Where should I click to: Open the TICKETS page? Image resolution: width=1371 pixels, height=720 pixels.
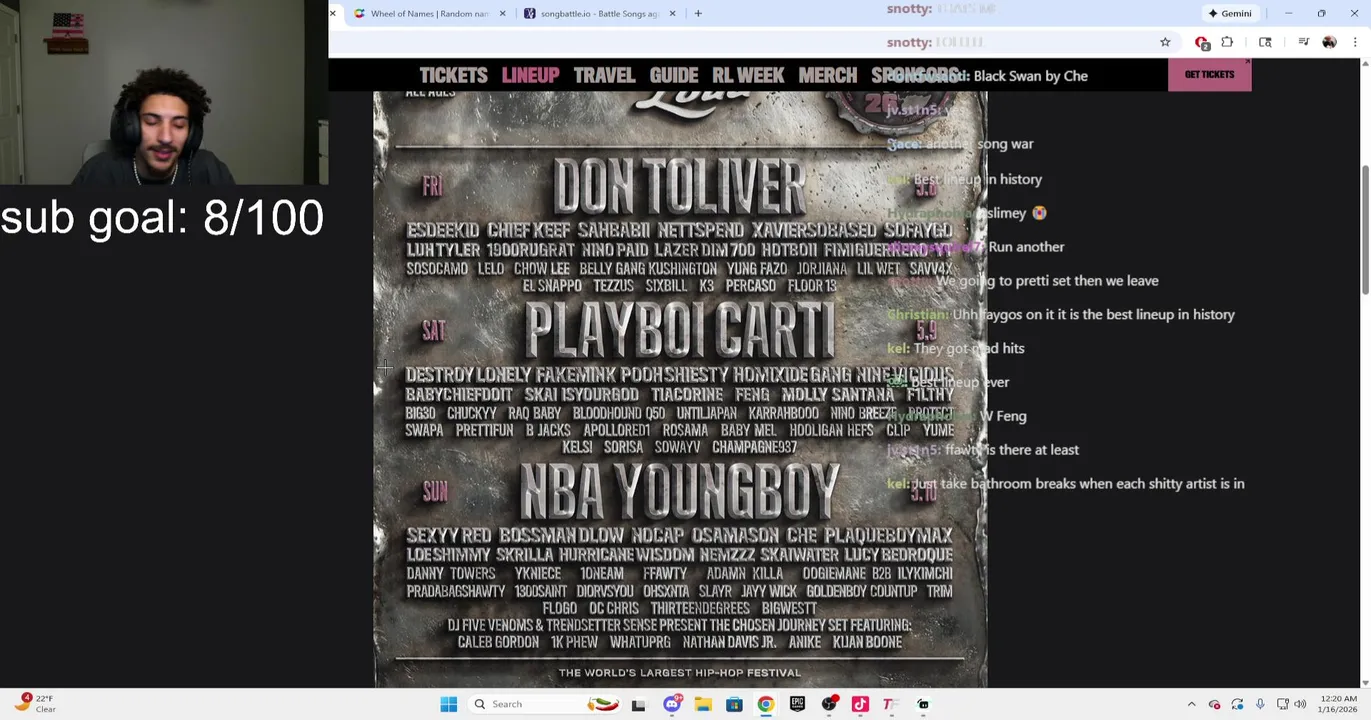point(453,76)
